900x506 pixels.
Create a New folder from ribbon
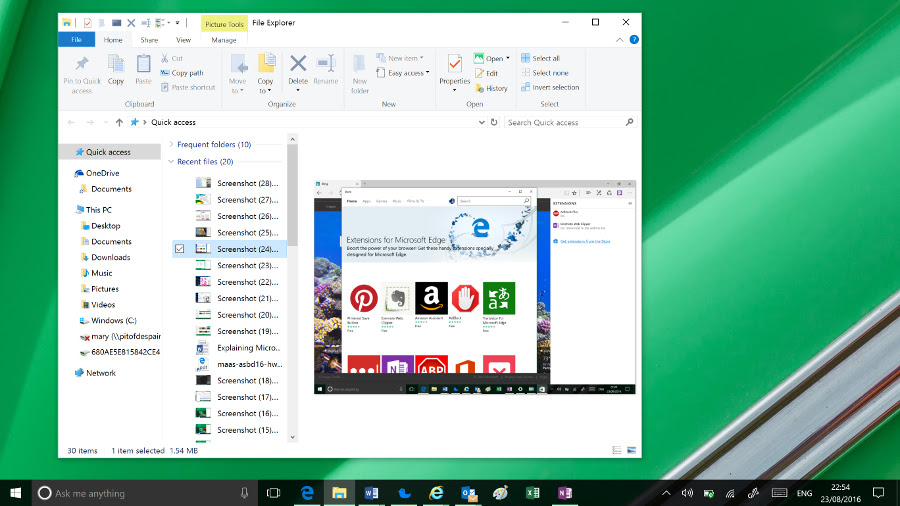359,74
